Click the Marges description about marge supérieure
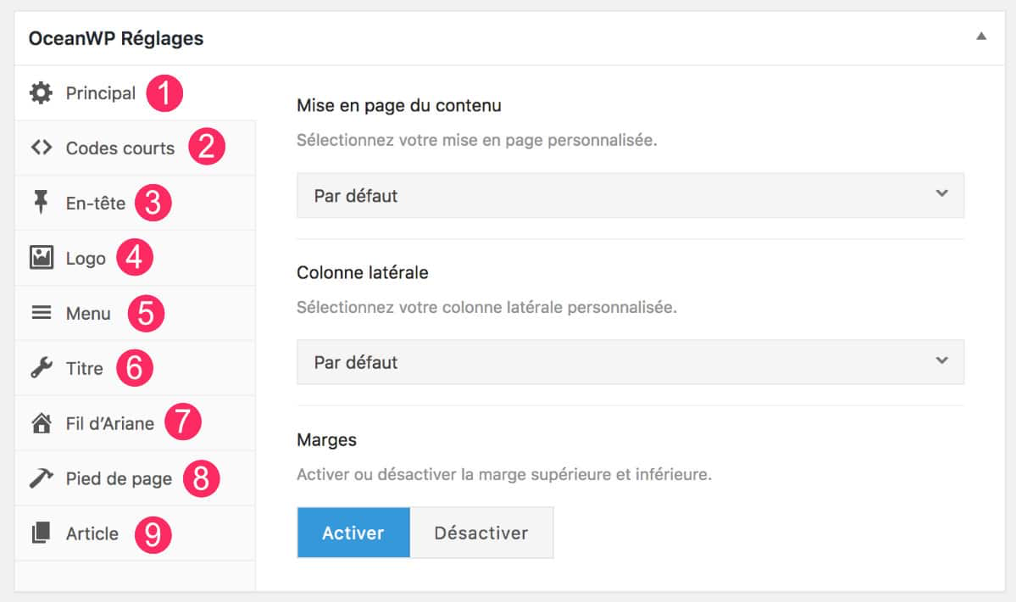The image size is (1016, 602). click(x=504, y=474)
